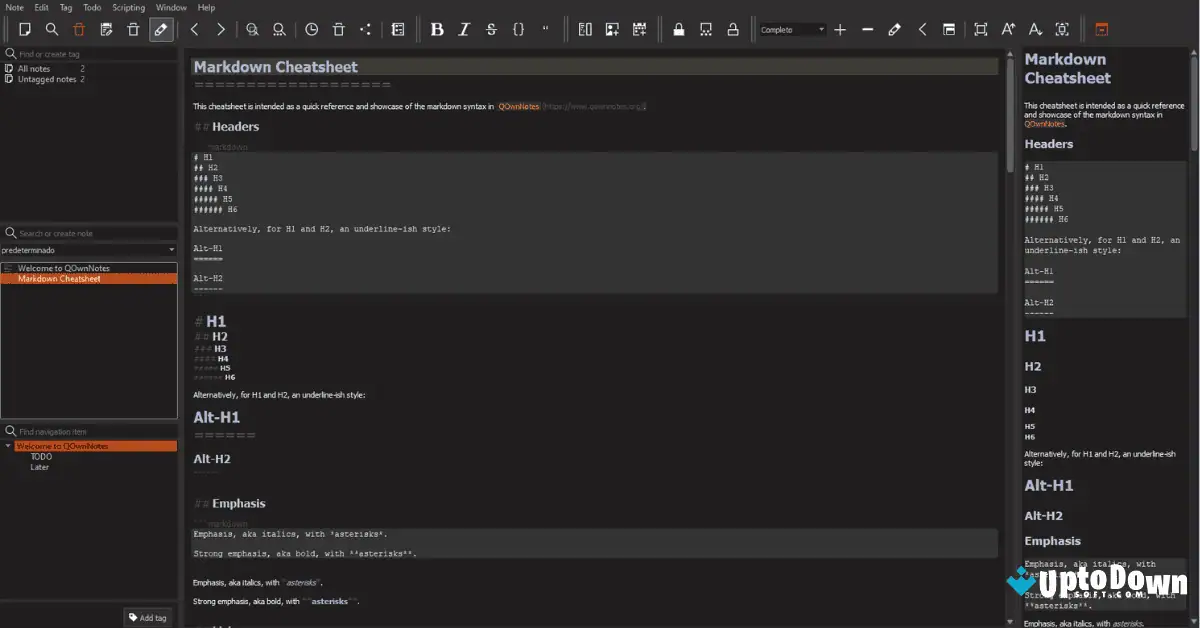Viewport: 1200px width, 628px height.
Task: Open the QOwnNotes website link
Action: click(518, 105)
